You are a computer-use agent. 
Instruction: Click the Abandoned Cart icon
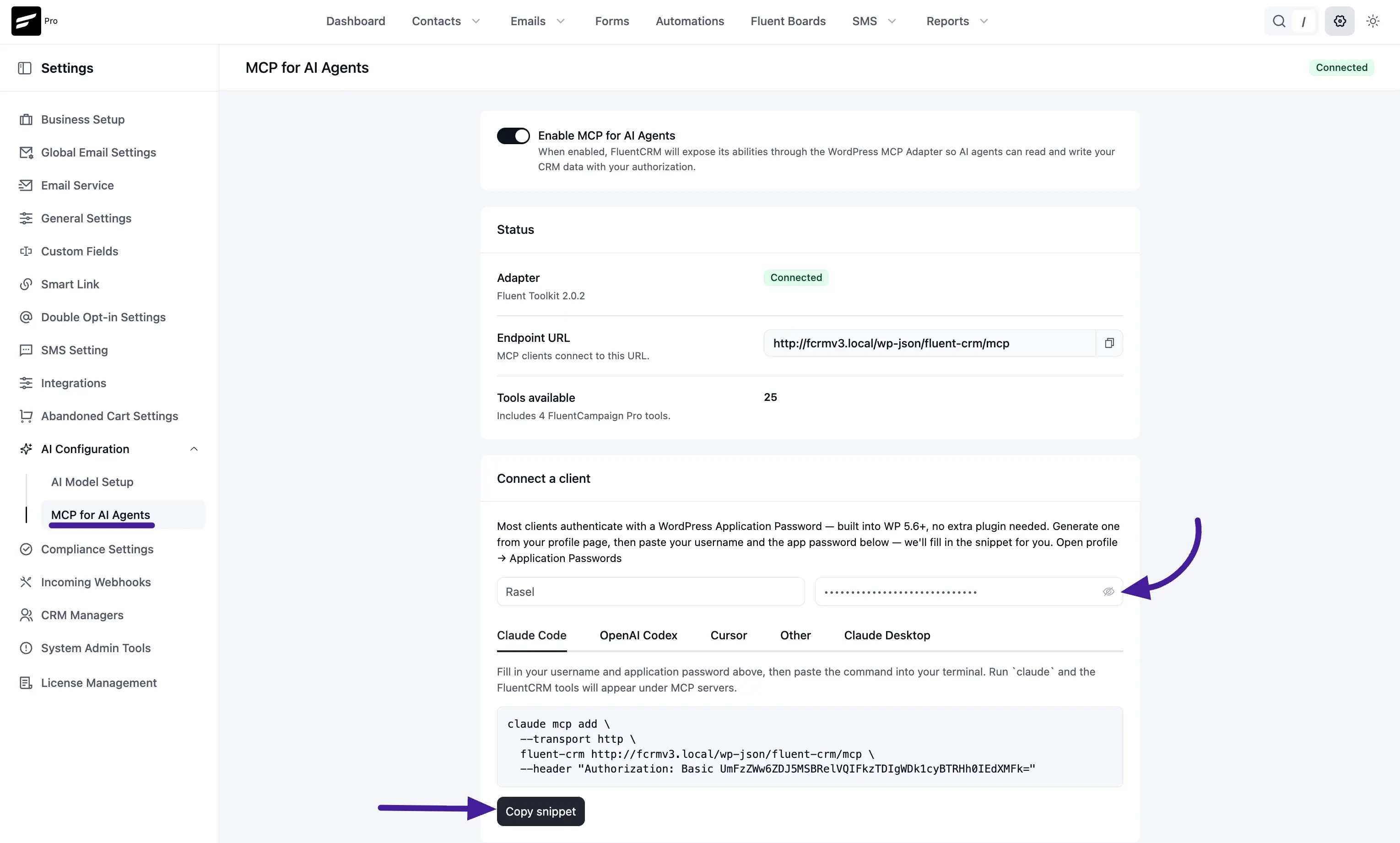(x=26, y=416)
